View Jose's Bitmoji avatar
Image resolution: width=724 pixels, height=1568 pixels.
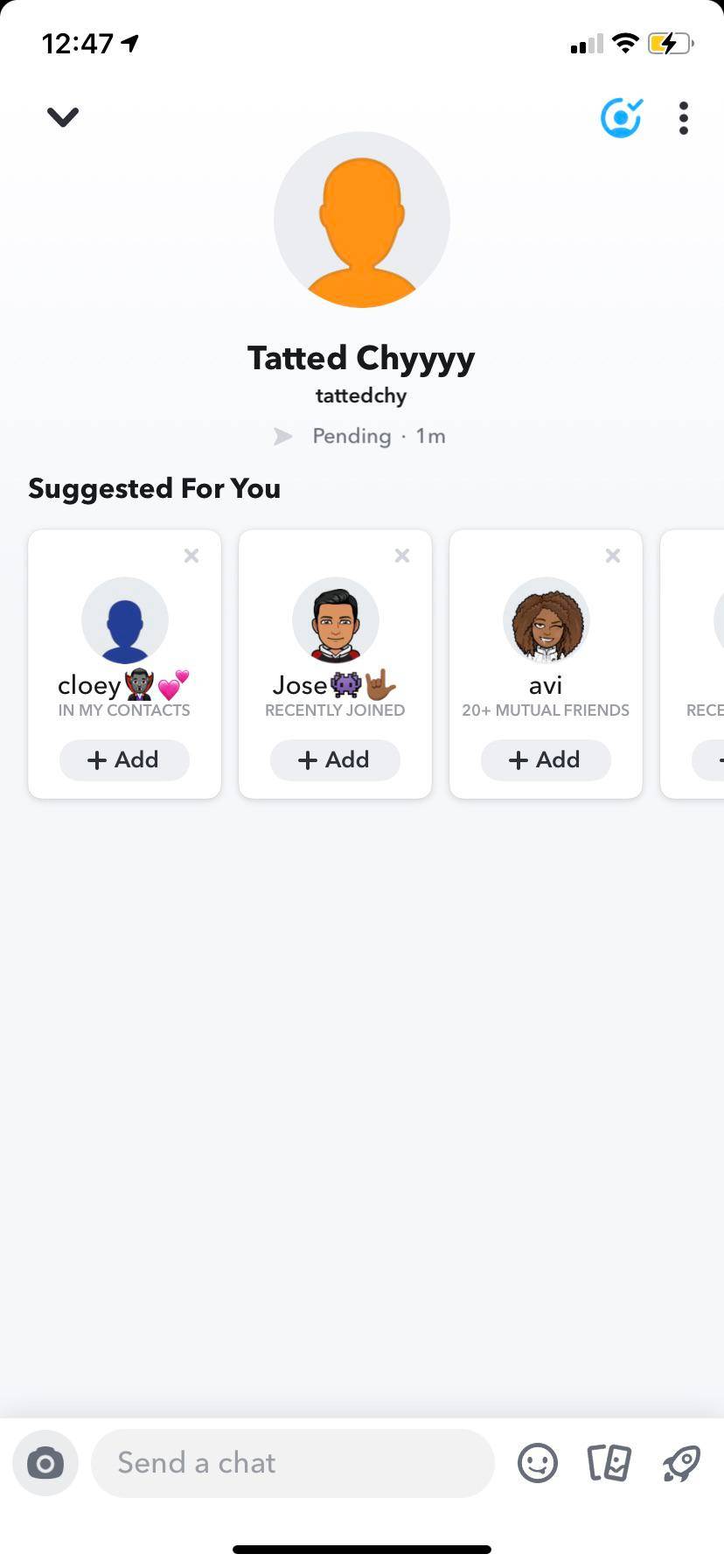point(336,620)
